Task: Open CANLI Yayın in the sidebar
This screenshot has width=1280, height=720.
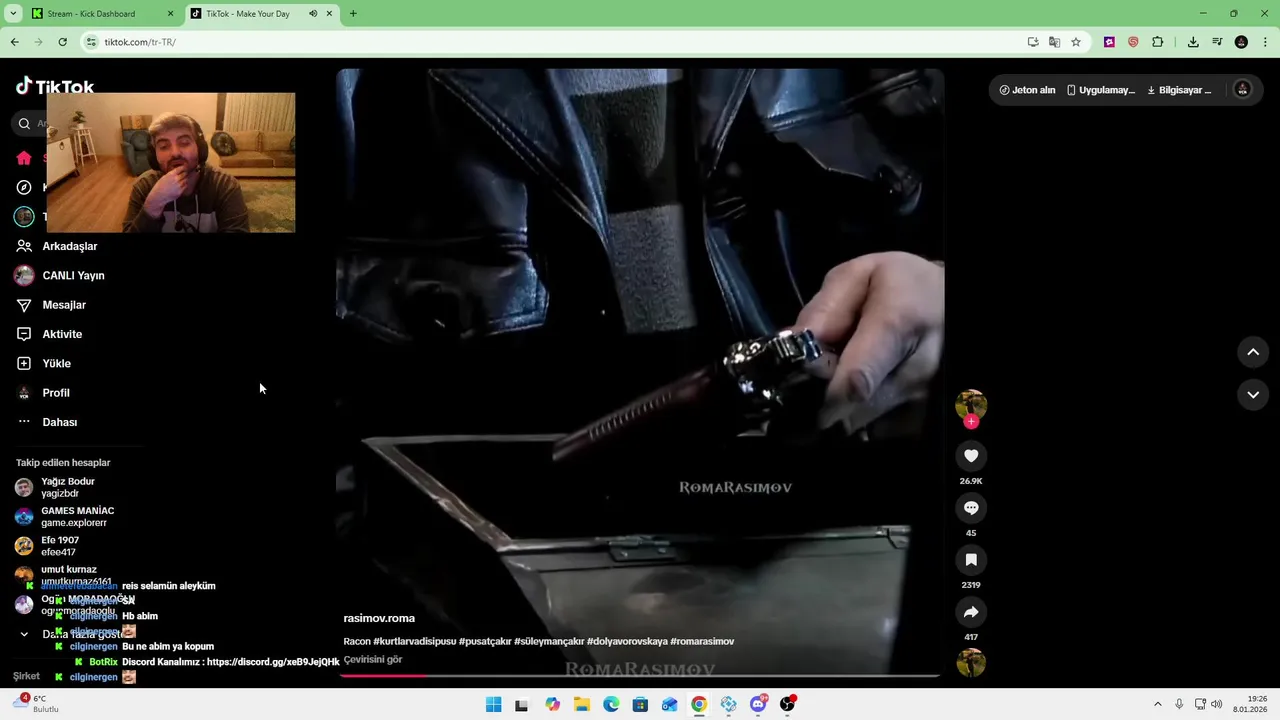Action: point(73,275)
